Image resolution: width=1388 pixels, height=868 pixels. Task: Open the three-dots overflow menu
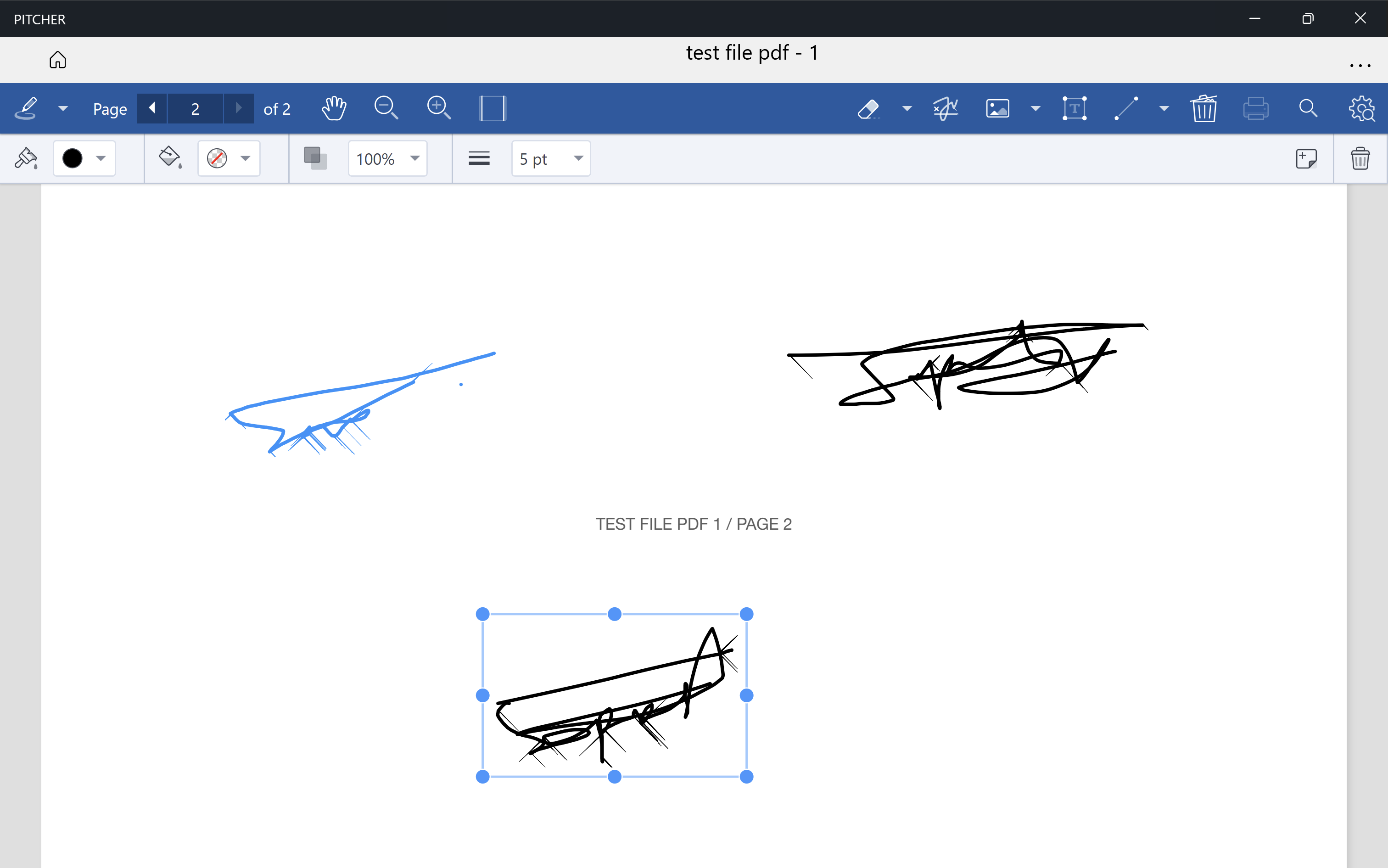[x=1360, y=66]
